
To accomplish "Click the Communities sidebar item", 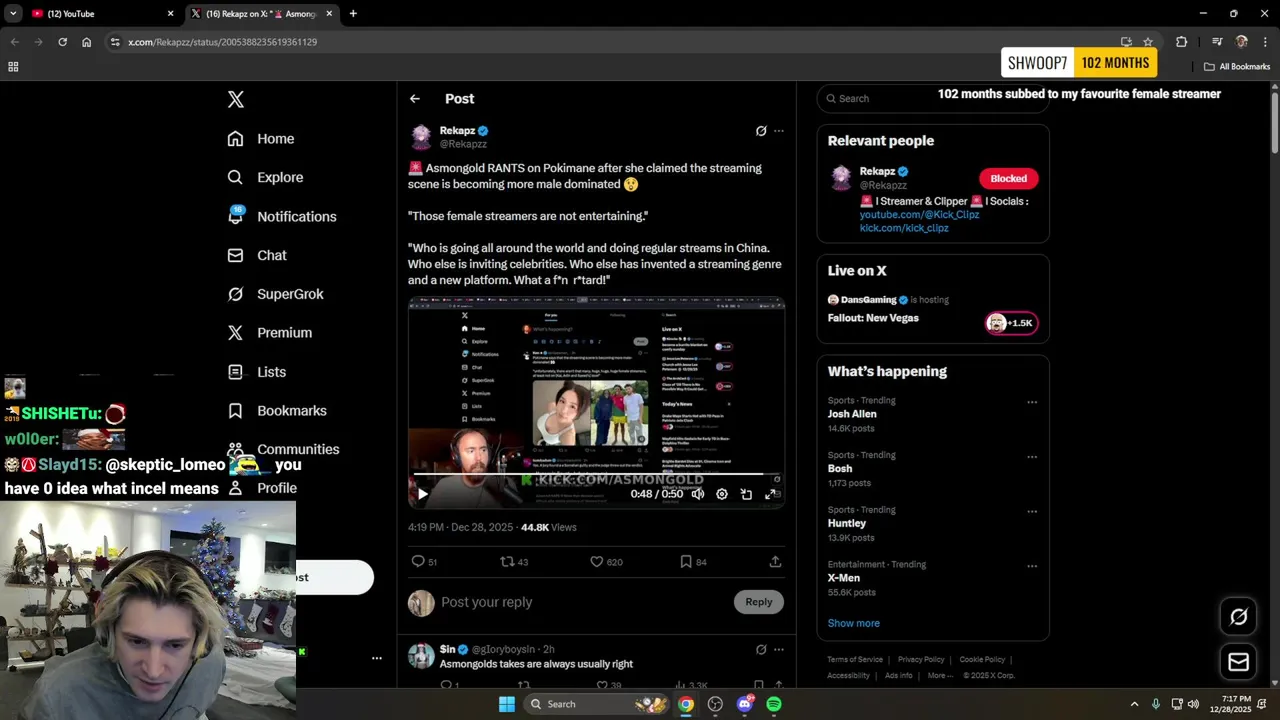I will pos(283,449).
